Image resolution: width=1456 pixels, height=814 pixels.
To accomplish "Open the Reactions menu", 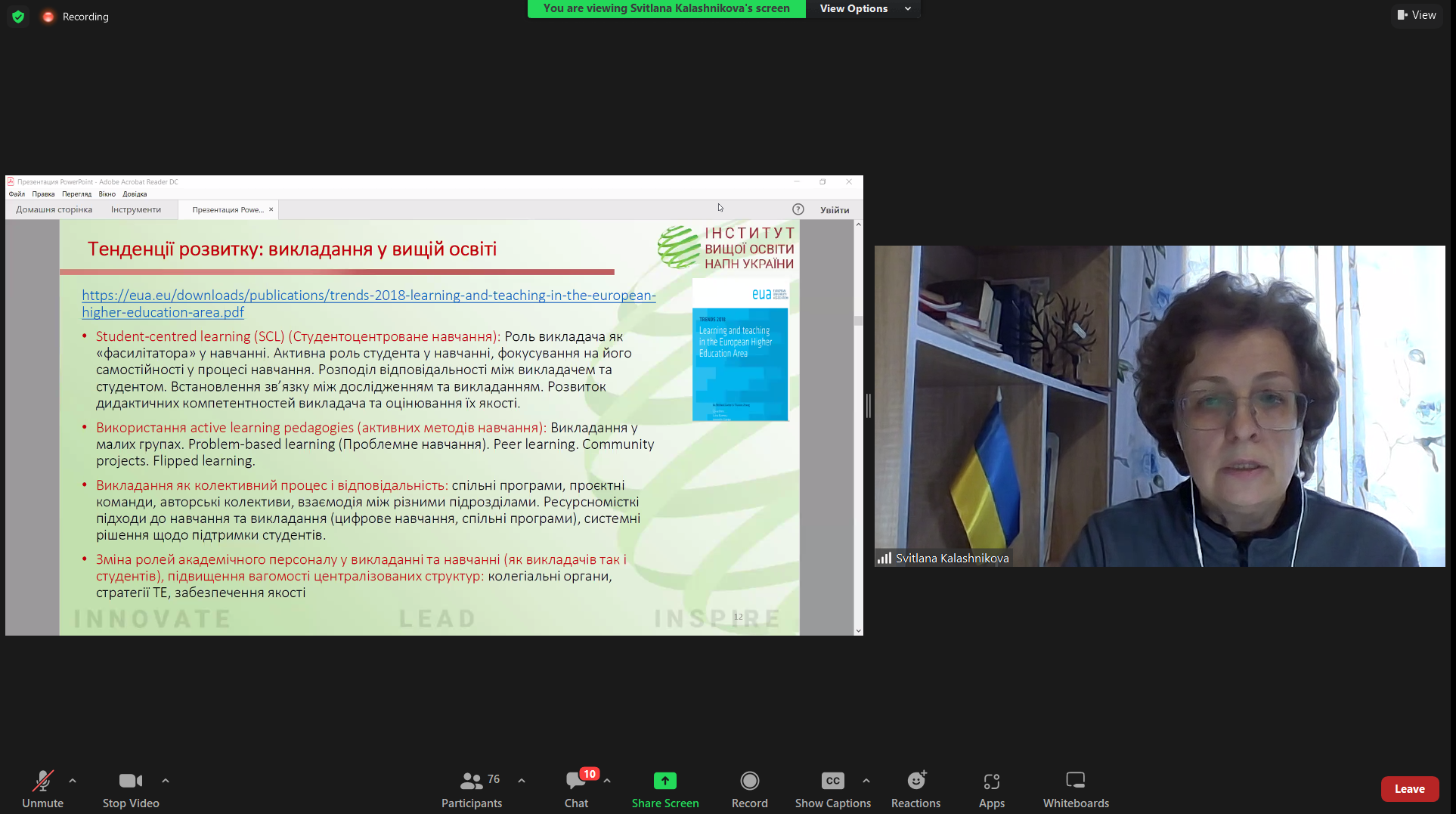I will tap(915, 788).
